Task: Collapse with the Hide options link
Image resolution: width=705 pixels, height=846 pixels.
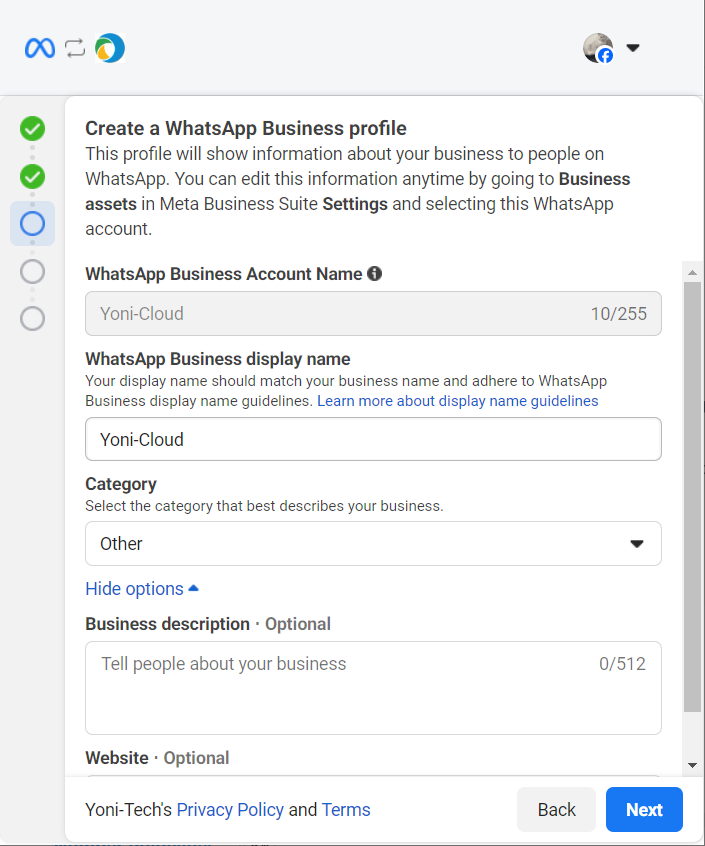Action: coord(142,589)
